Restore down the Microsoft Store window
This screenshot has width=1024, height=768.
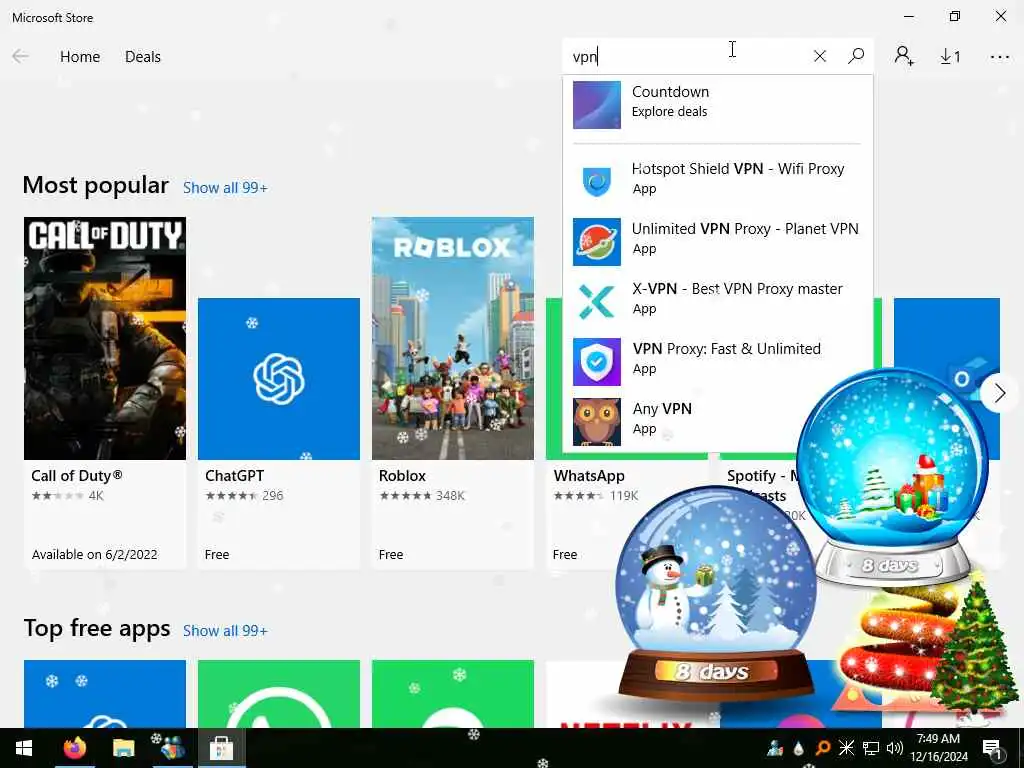point(955,16)
